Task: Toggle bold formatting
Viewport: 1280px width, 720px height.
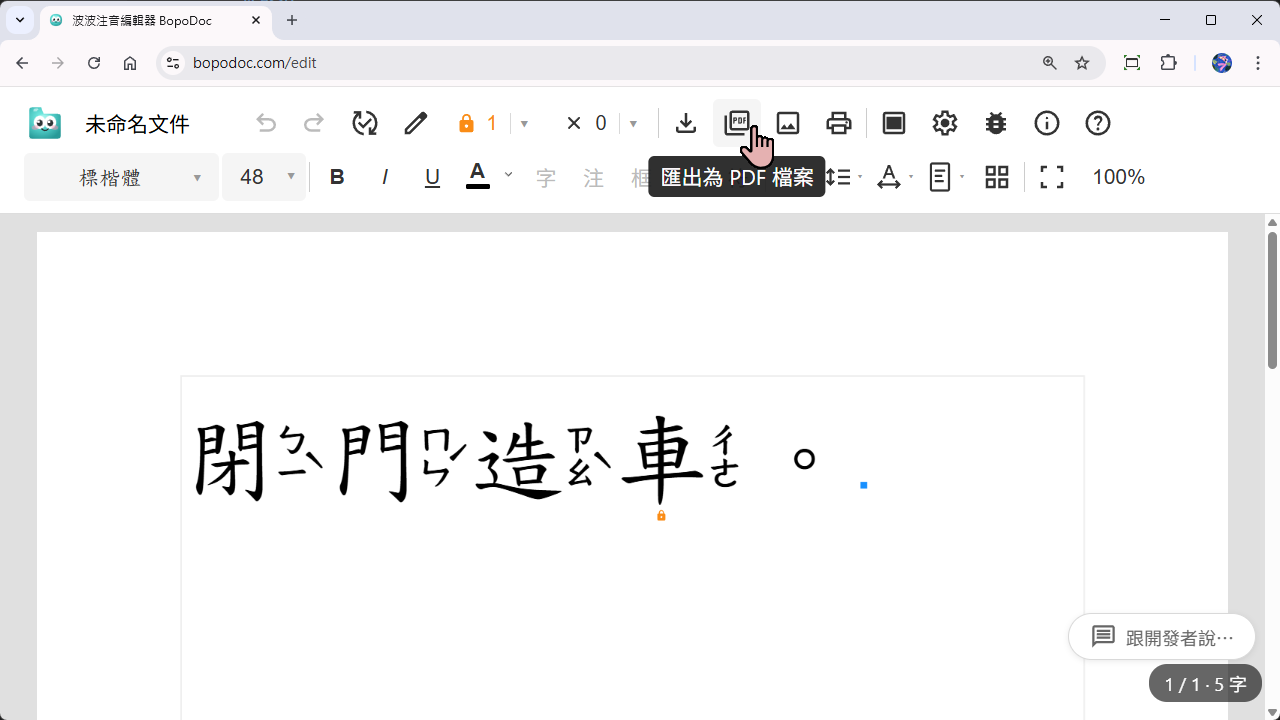Action: point(337,176)
